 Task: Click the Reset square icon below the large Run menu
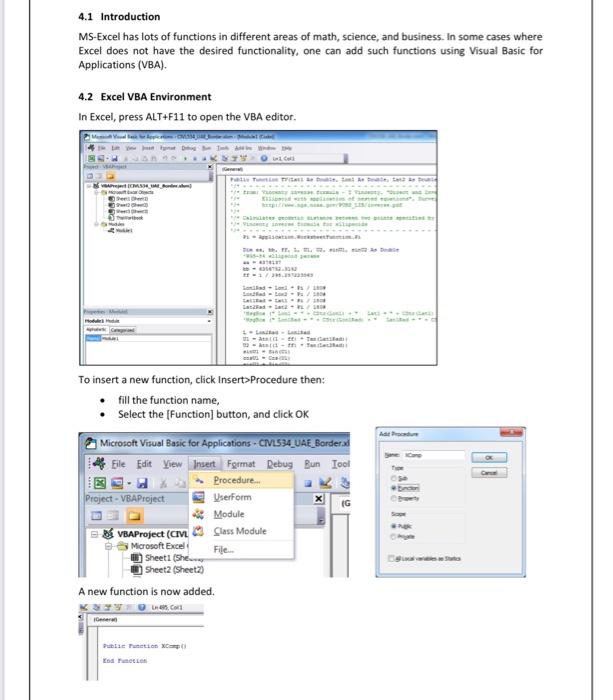(x=308, y=483)
